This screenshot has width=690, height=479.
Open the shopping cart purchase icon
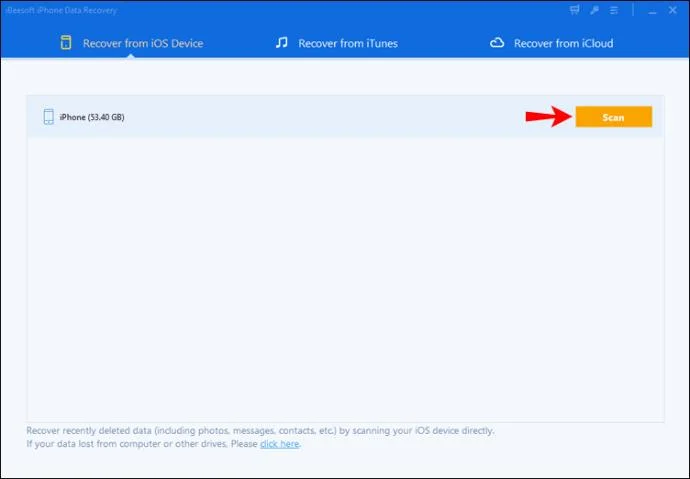[574, 10]
